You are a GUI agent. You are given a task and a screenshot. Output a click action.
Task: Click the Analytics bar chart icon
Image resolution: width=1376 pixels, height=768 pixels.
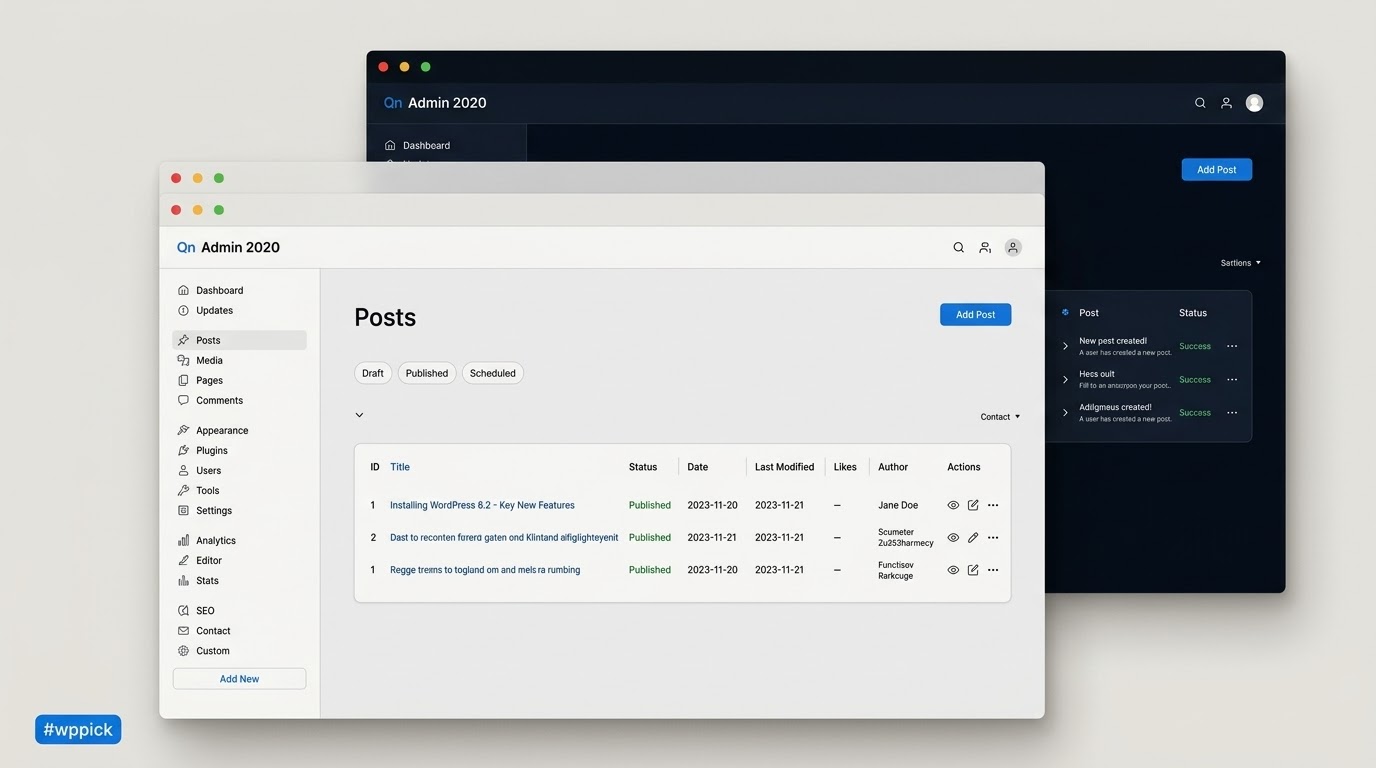point(183,540)
